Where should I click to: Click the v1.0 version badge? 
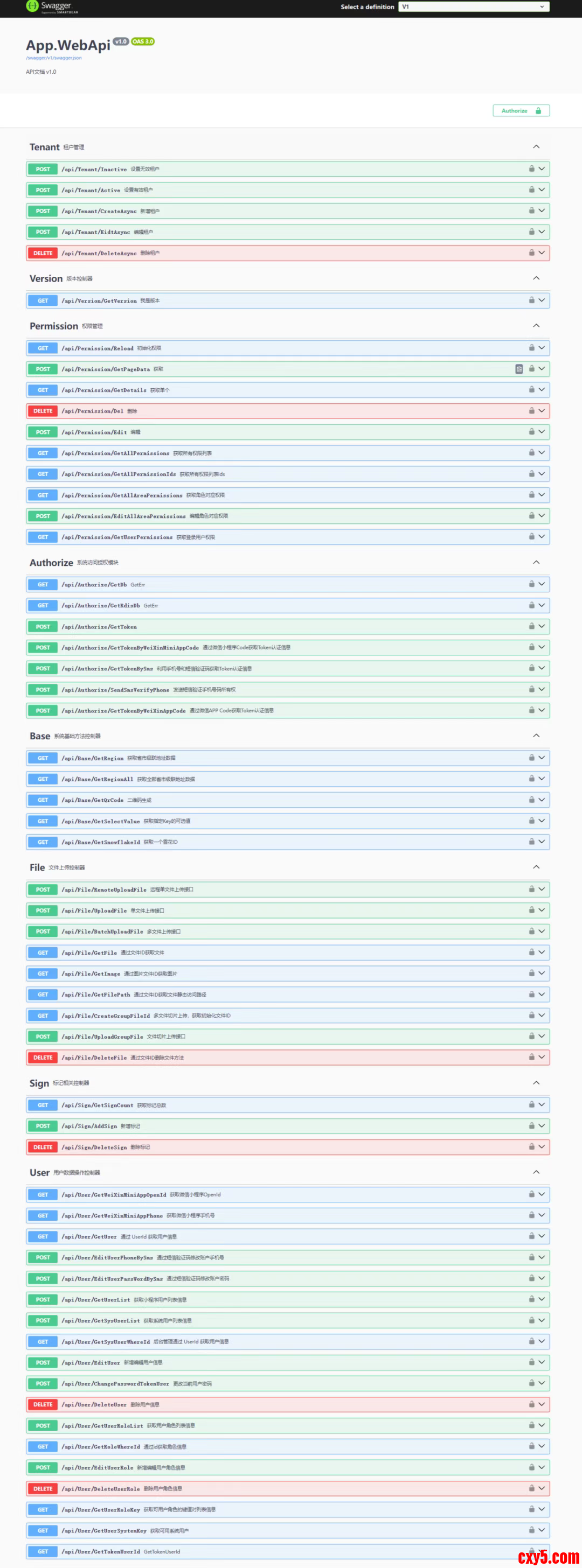[121, 41]
